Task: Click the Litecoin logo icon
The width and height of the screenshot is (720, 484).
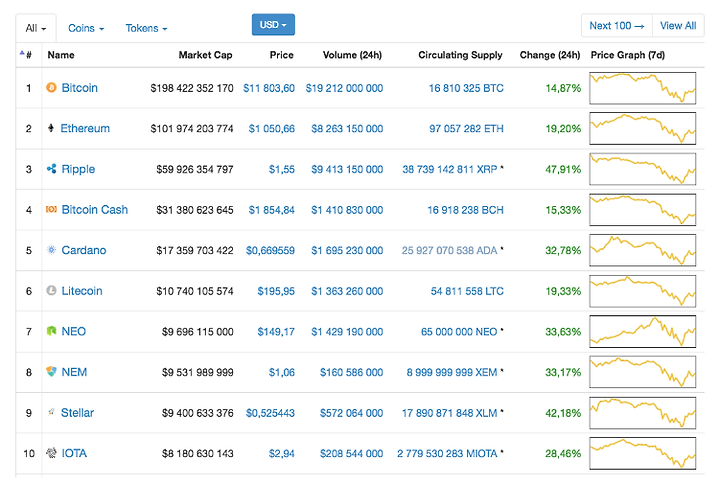Action: point(51,291)
